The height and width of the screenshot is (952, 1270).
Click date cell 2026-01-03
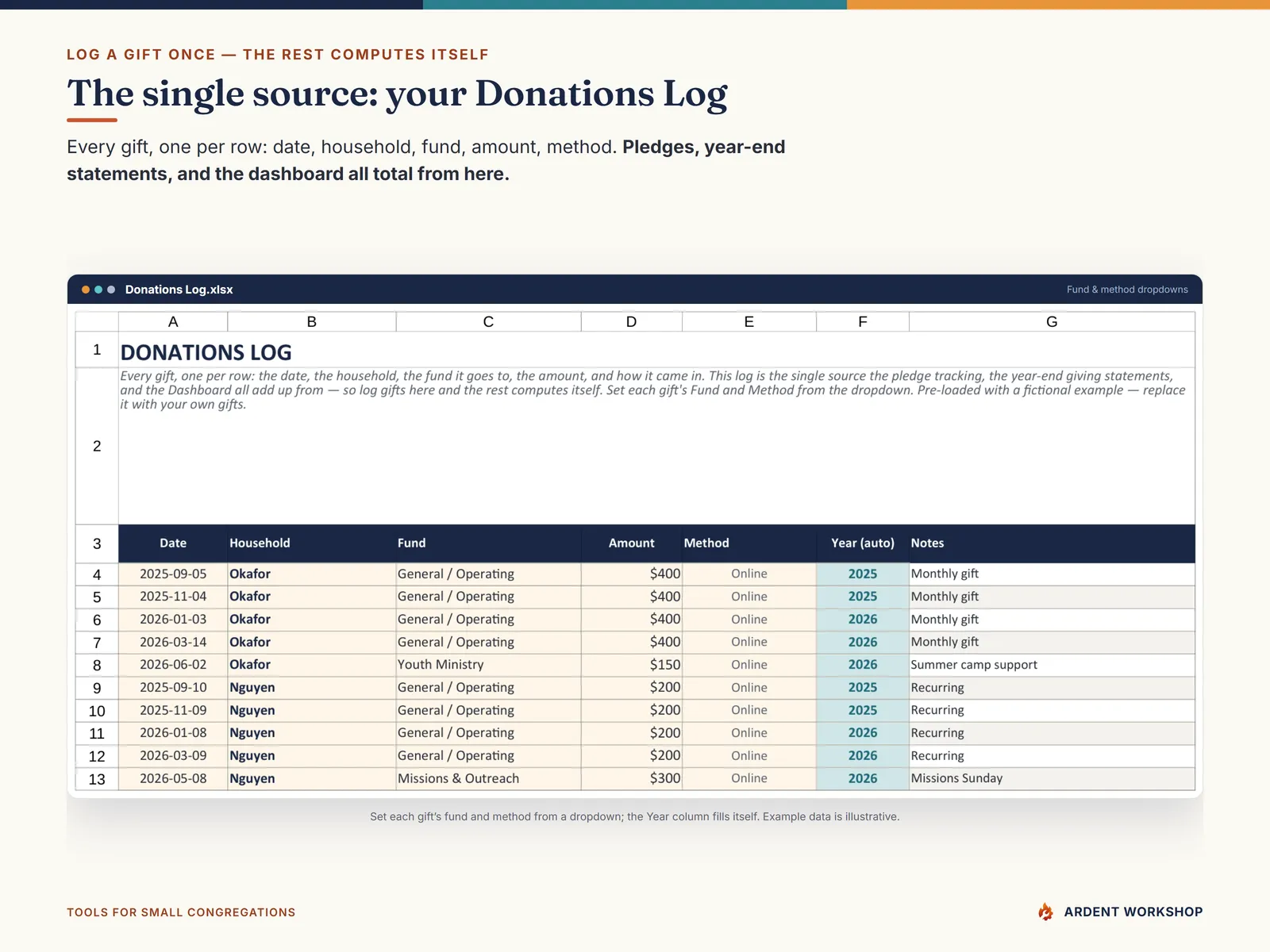point(173,620)
